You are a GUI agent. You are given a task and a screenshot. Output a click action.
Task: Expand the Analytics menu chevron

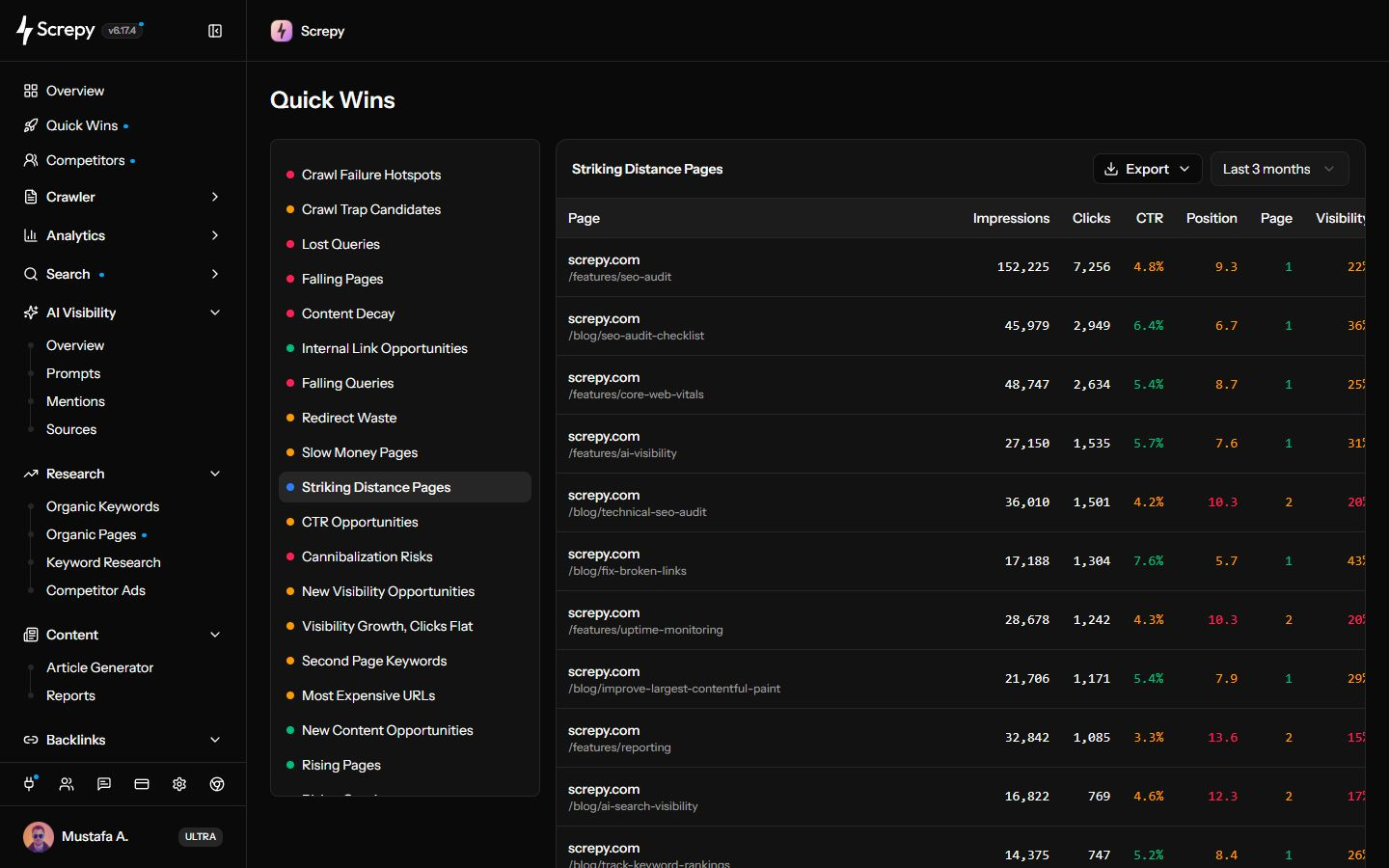click(x=215, y=235)
